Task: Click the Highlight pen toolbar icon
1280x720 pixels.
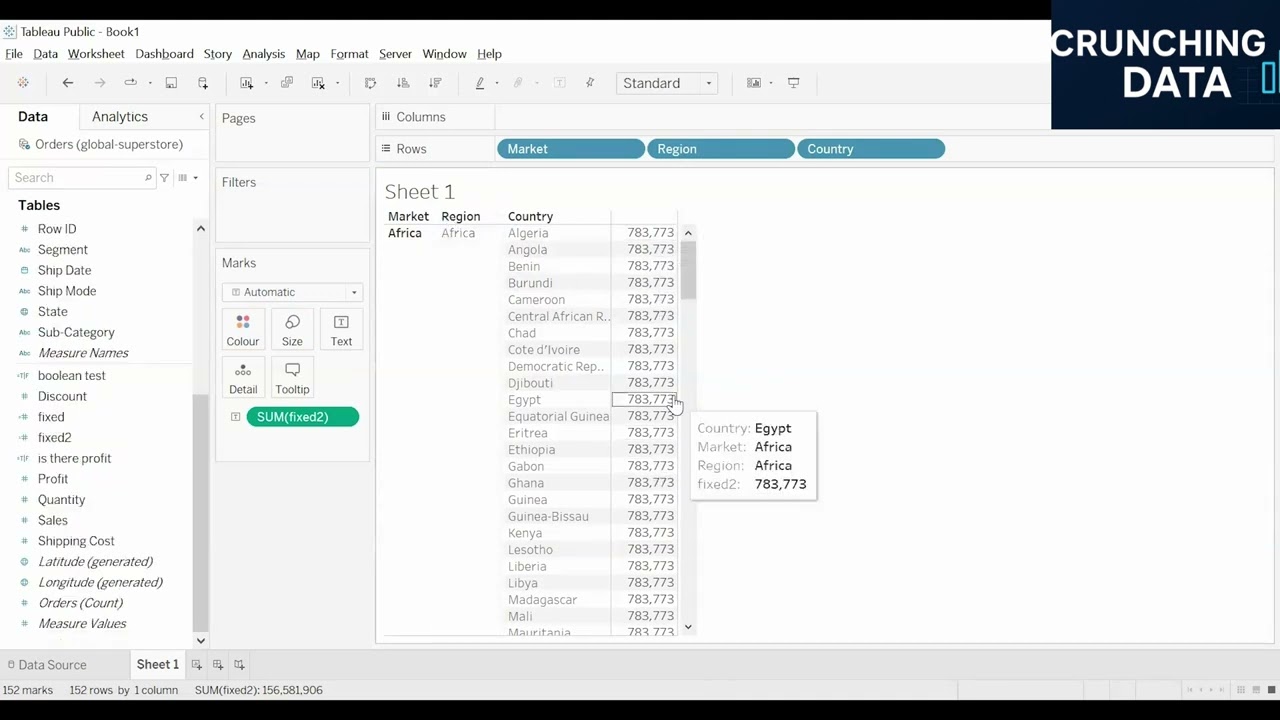Action: tap(480, 83)
